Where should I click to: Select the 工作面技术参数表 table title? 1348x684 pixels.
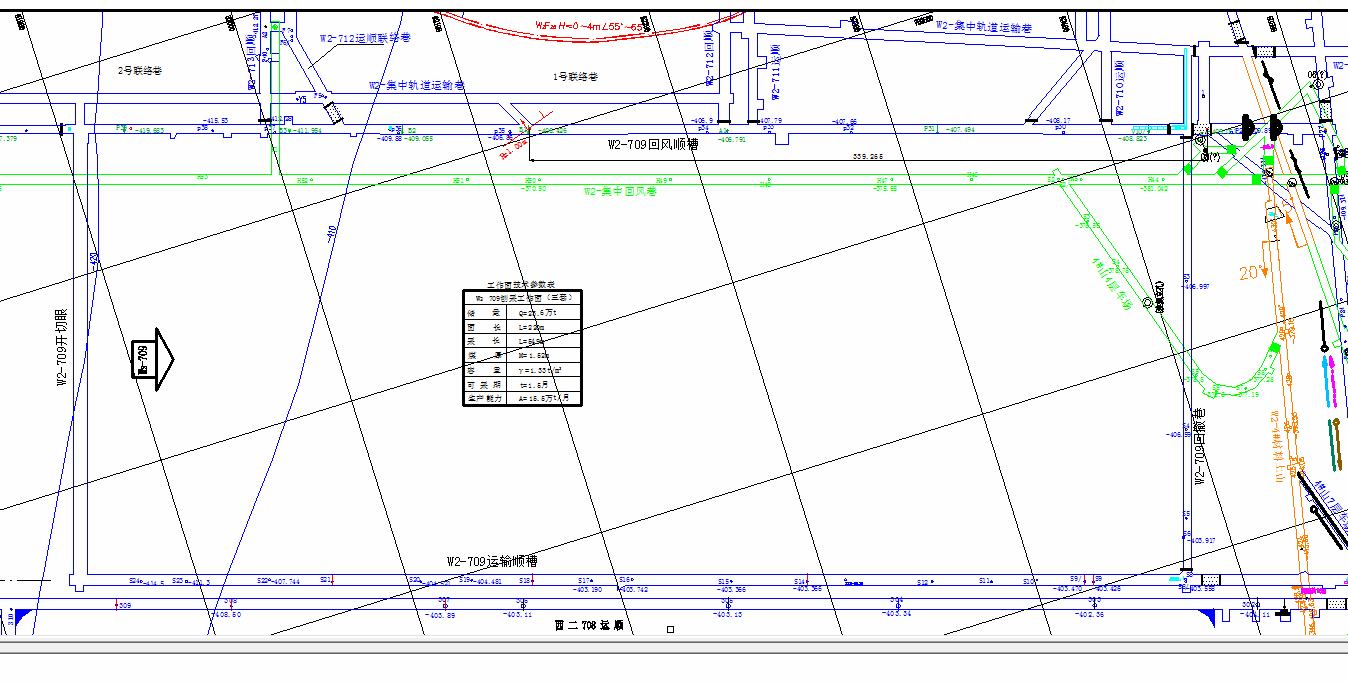coord(520,286)
